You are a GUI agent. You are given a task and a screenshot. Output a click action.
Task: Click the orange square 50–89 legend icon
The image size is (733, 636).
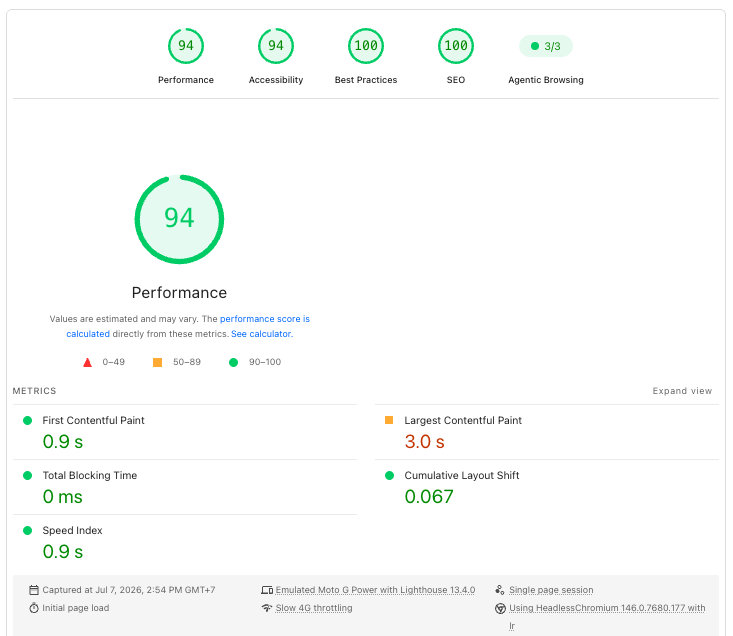point(158,362)
